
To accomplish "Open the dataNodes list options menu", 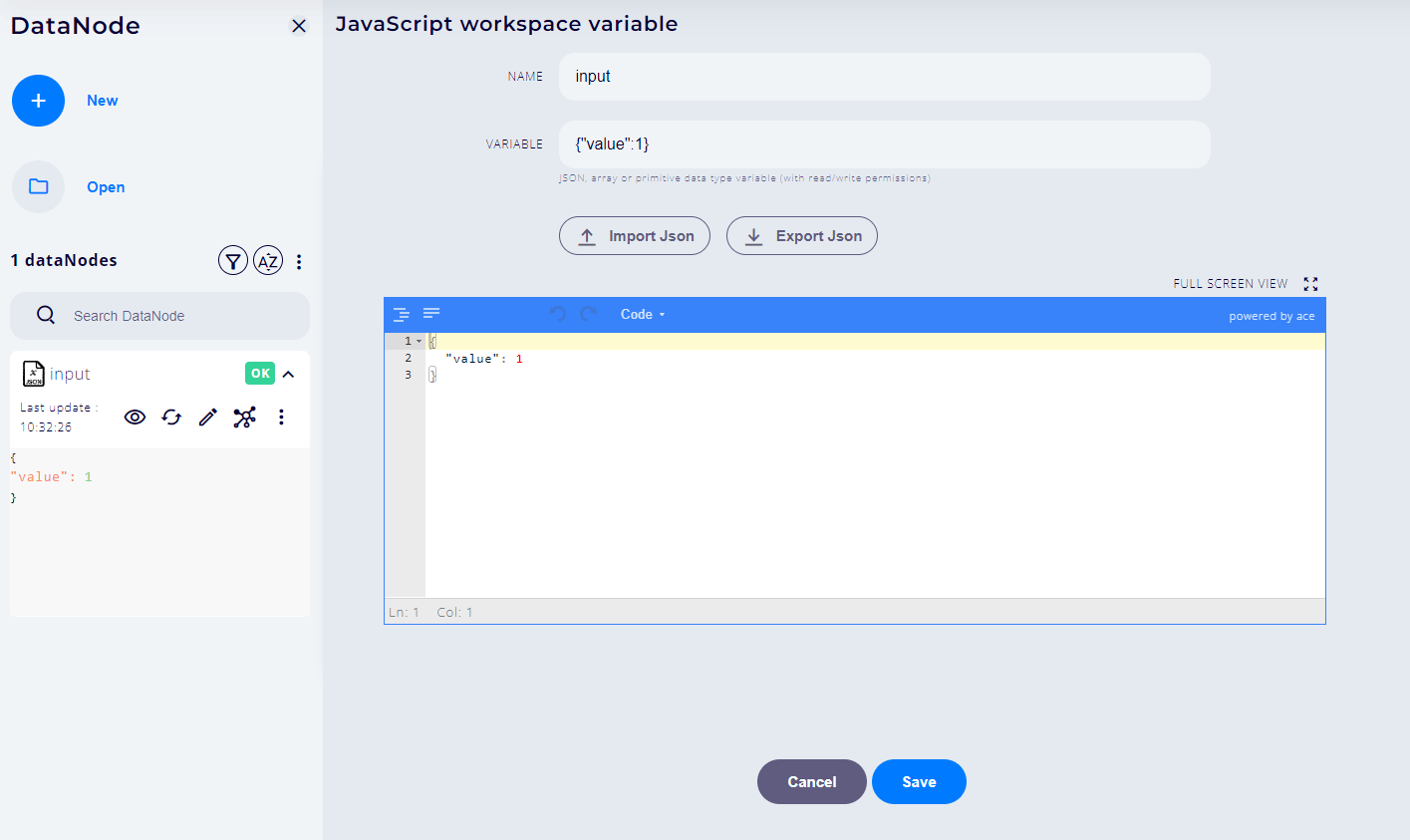I will pos(299,261).
